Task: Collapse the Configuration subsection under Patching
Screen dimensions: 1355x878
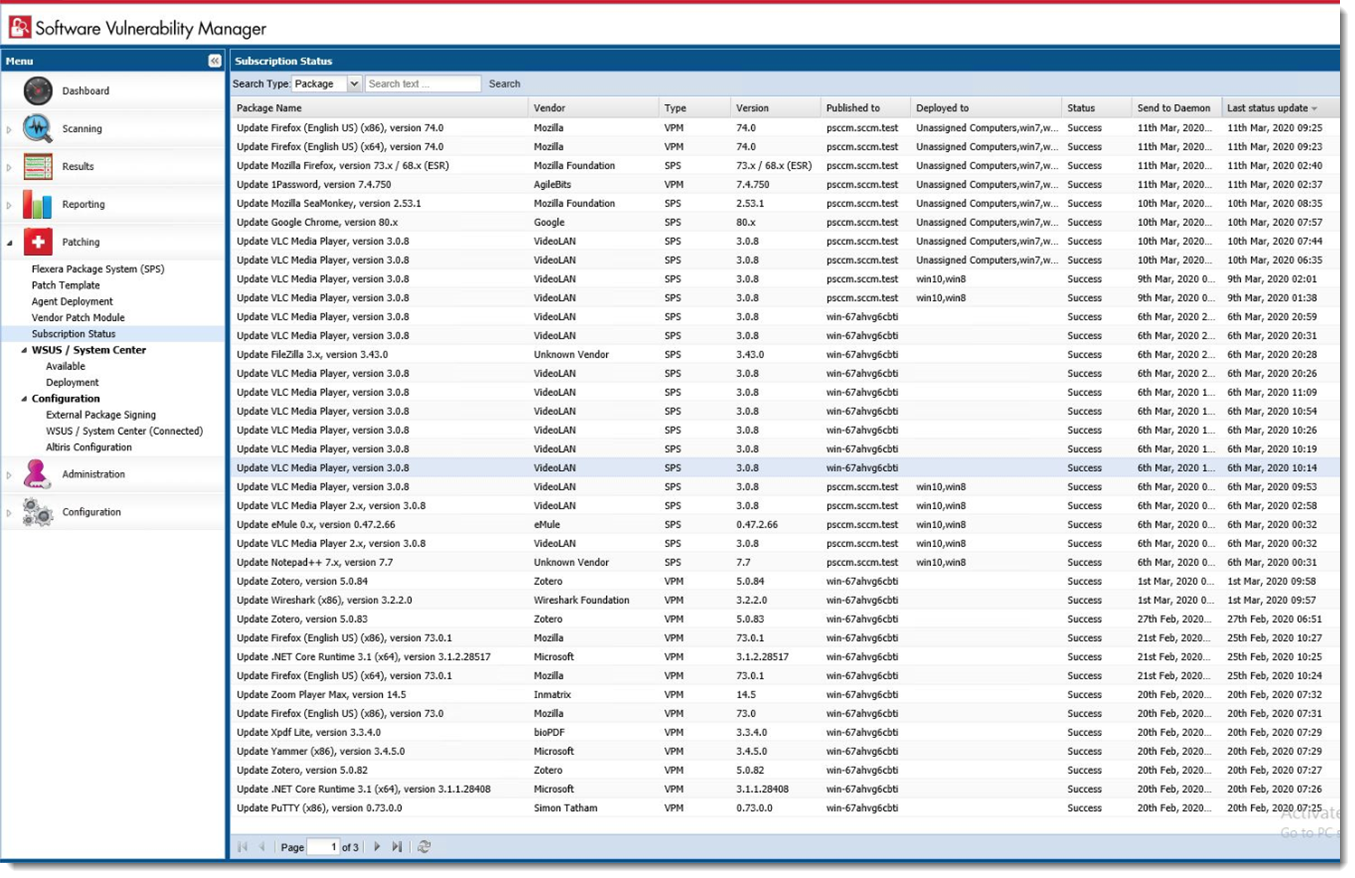Action: coord(24,399)
